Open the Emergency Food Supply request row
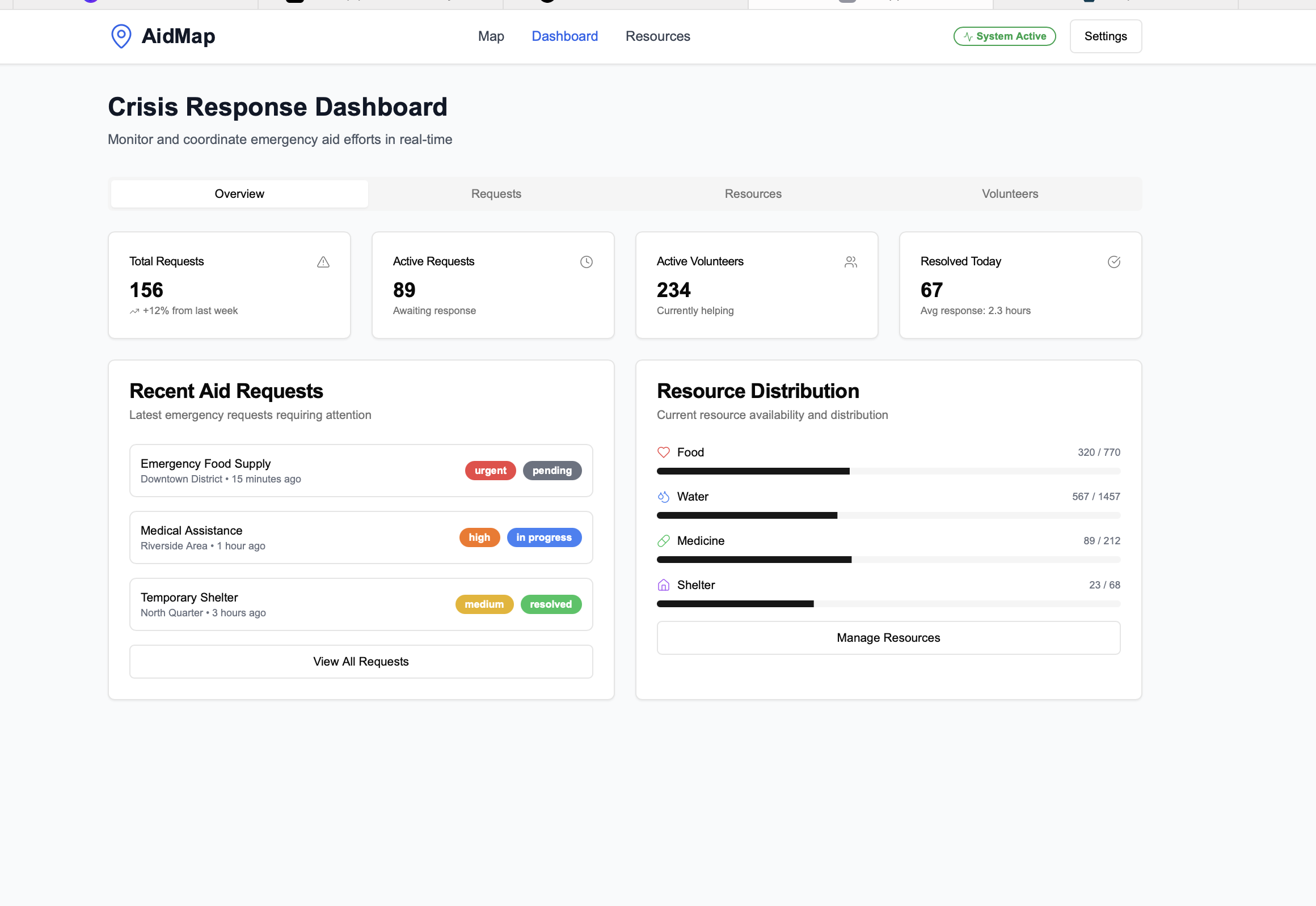Image resolution: width=1316 pixels, height=906 pixels. 296,471
